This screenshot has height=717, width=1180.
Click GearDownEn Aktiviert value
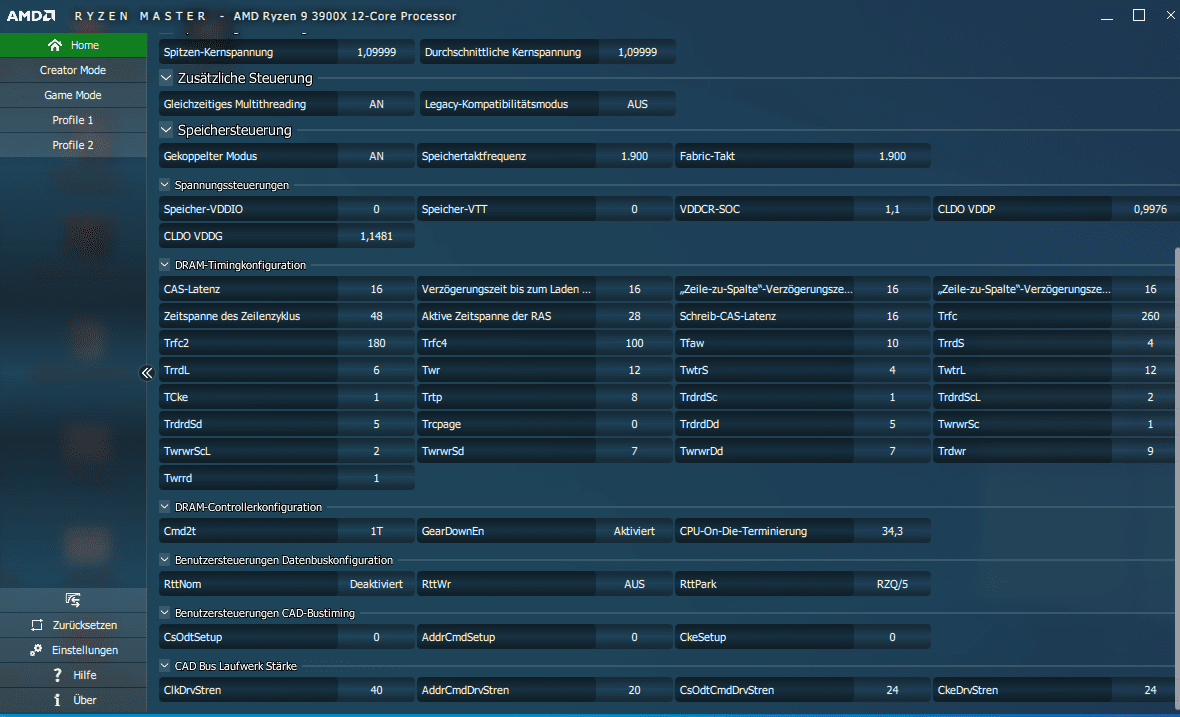(634, 531)
